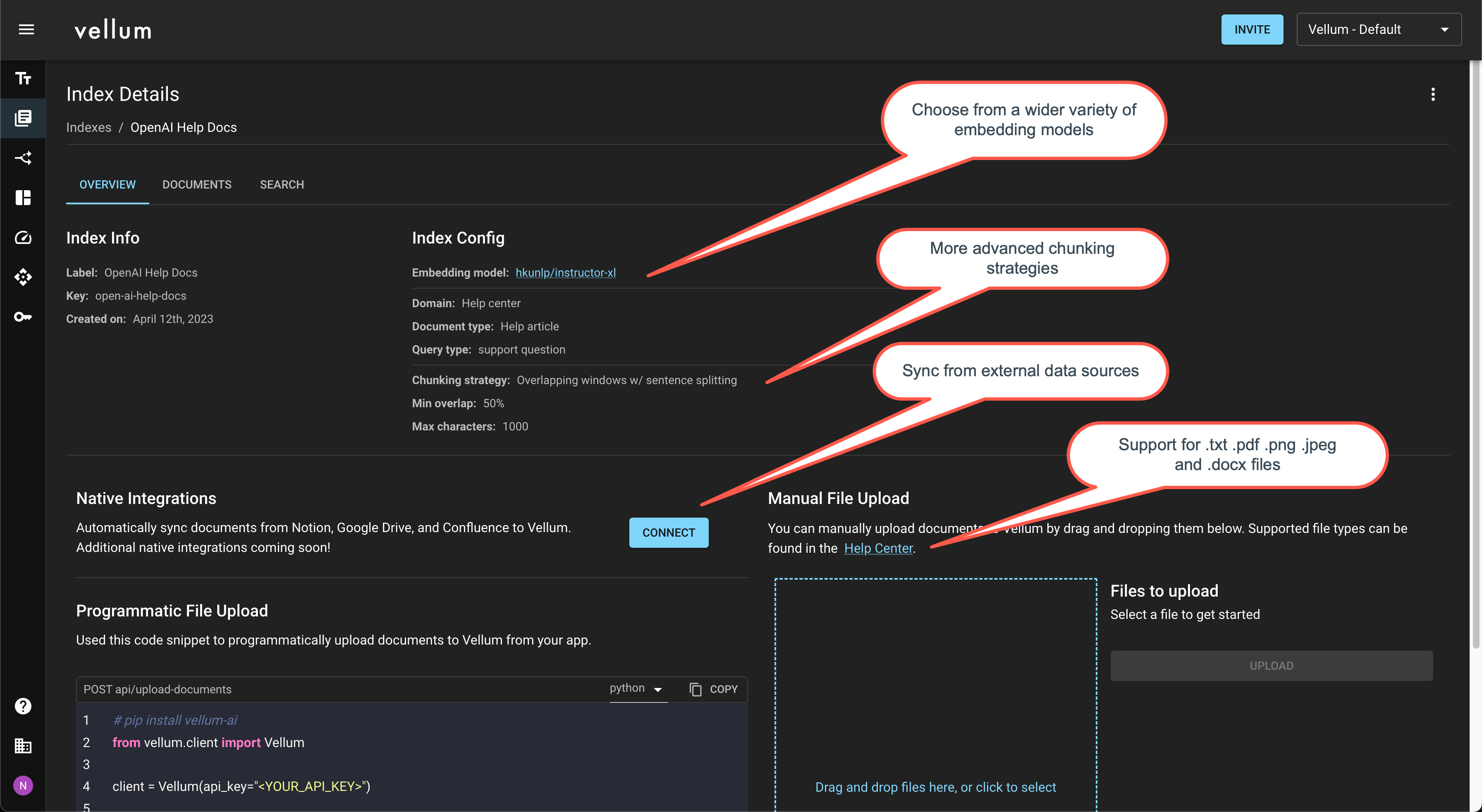Click the Connect button for native integrations
The height and width of the screenshot is (812, 1482).
[x=669, y=533]
